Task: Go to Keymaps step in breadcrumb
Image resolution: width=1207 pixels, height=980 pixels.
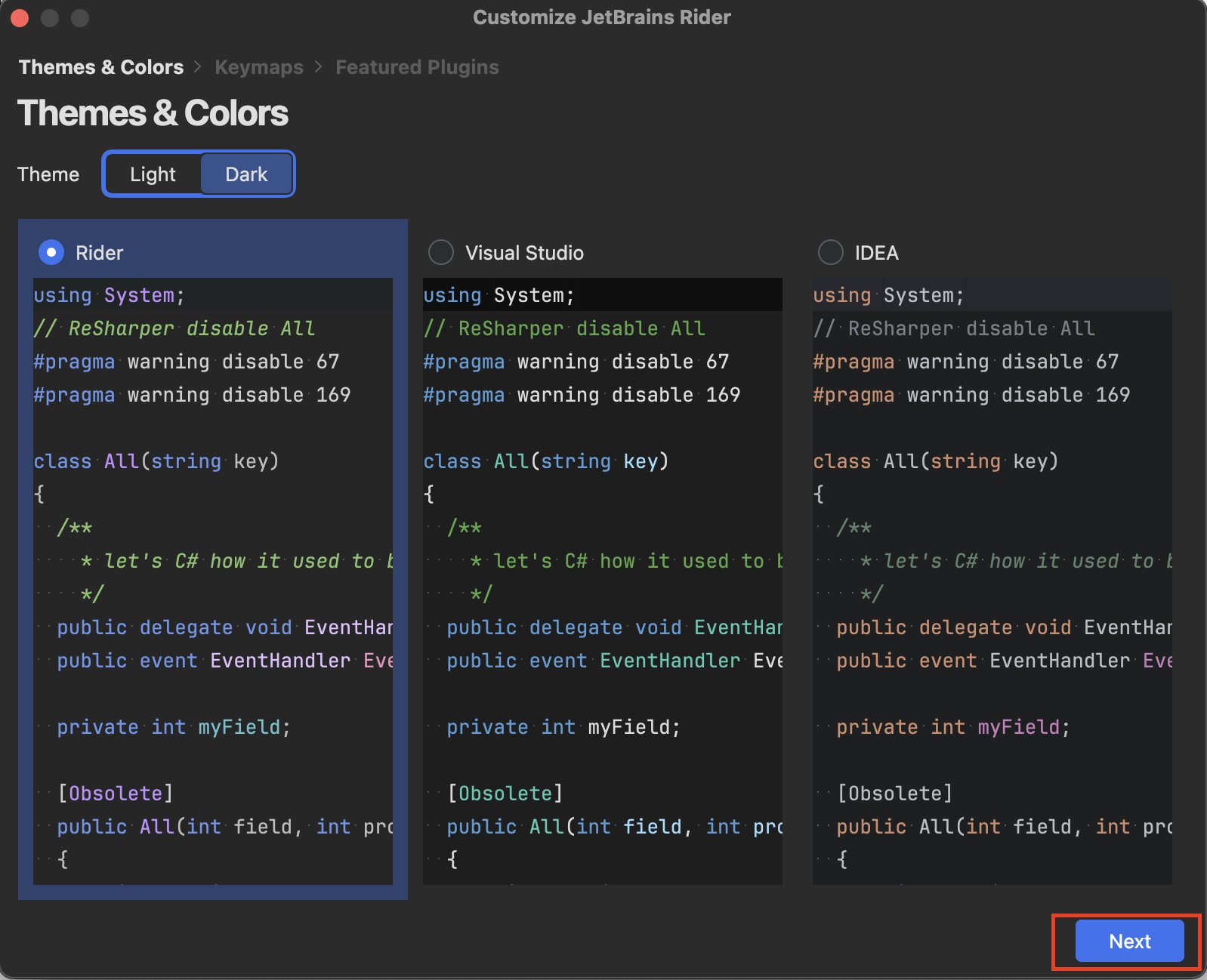Action: 259,67
